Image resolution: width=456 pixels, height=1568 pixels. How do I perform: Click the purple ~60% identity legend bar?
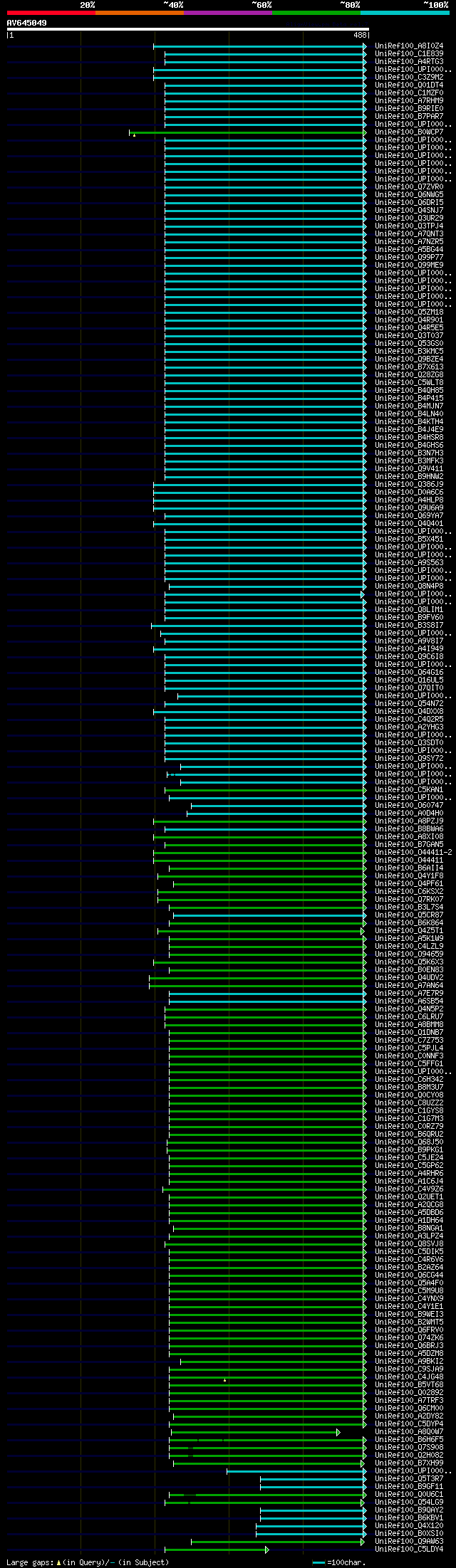click(x=227, y=13)
